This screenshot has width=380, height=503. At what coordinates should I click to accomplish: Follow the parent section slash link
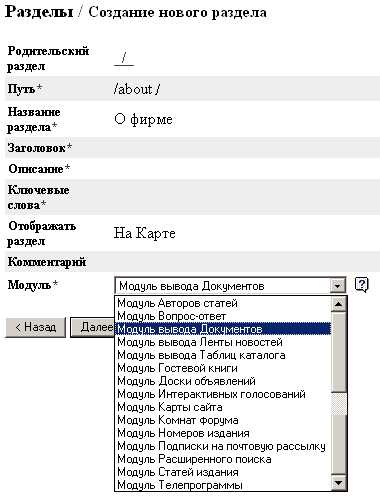pyautogui.click(x=124, y=58)
